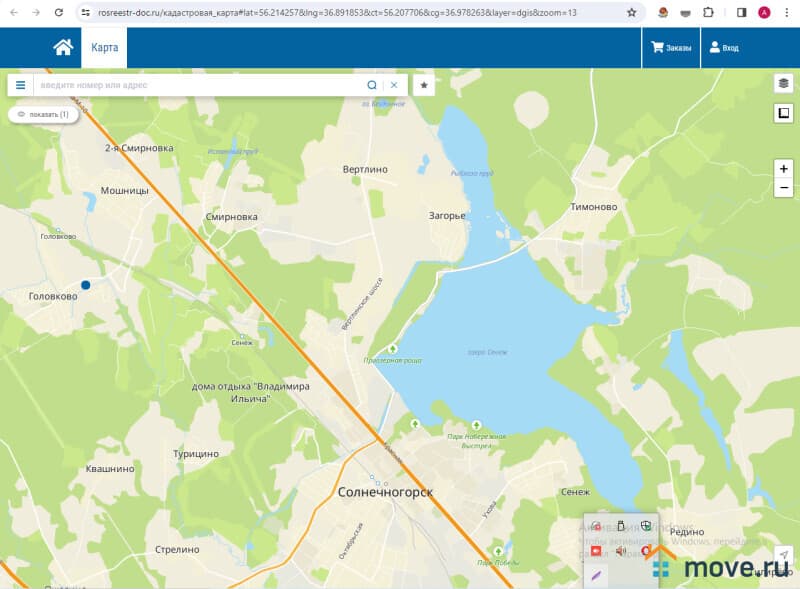Clear the search field with X
The height and width of the screenshot is (589, 800).
tap(394, 85)
